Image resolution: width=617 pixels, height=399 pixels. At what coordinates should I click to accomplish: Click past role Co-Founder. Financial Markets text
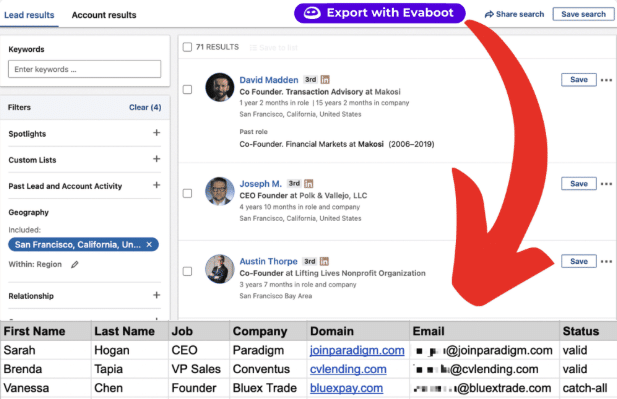[293, 144]
